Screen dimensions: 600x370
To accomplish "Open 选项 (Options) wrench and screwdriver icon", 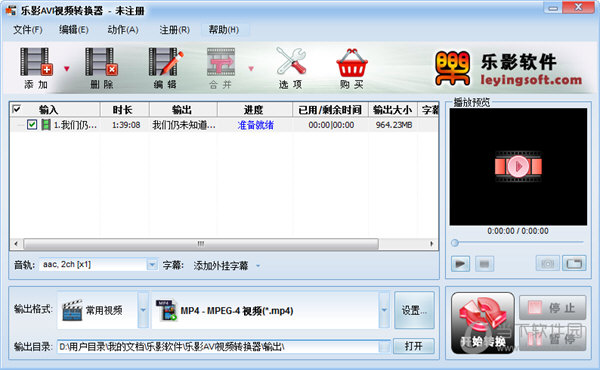I will [291, 61].
